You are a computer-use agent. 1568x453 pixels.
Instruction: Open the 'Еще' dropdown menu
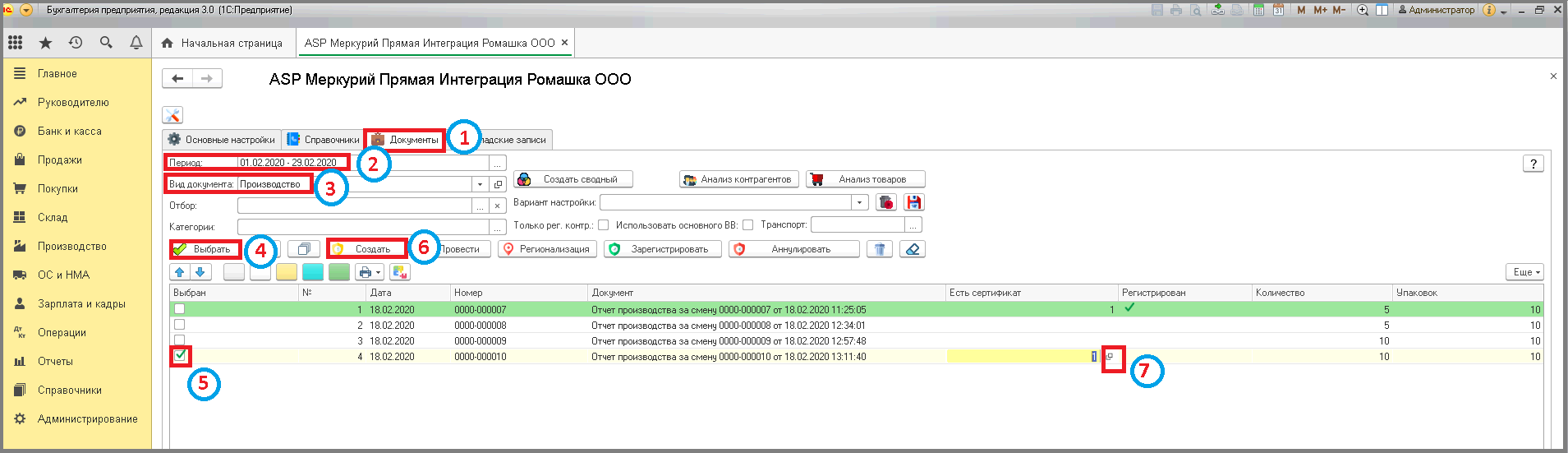pos(1527,272)
